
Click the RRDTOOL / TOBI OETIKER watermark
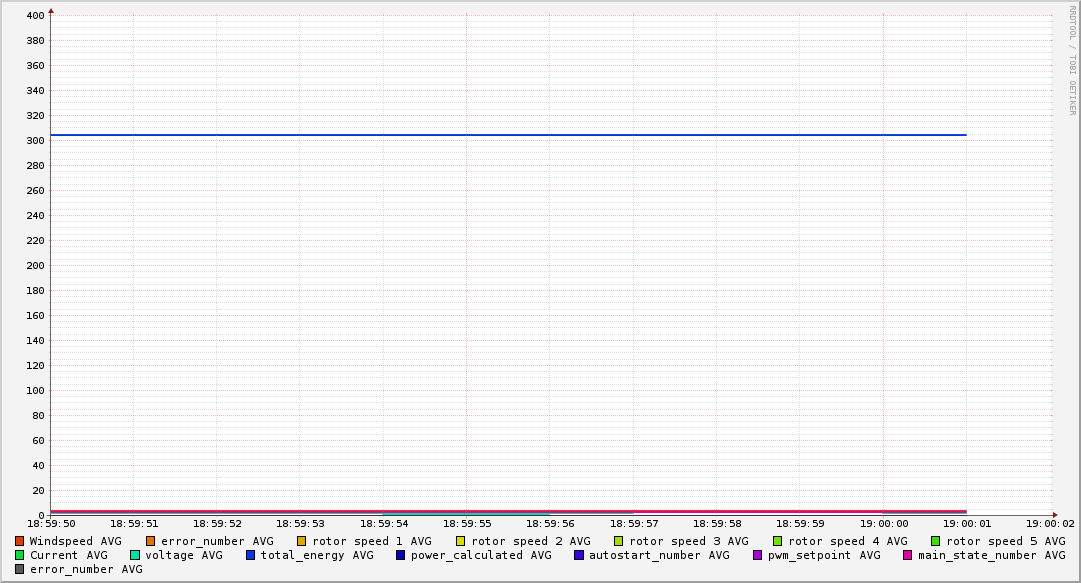(x=1072, y=62)
